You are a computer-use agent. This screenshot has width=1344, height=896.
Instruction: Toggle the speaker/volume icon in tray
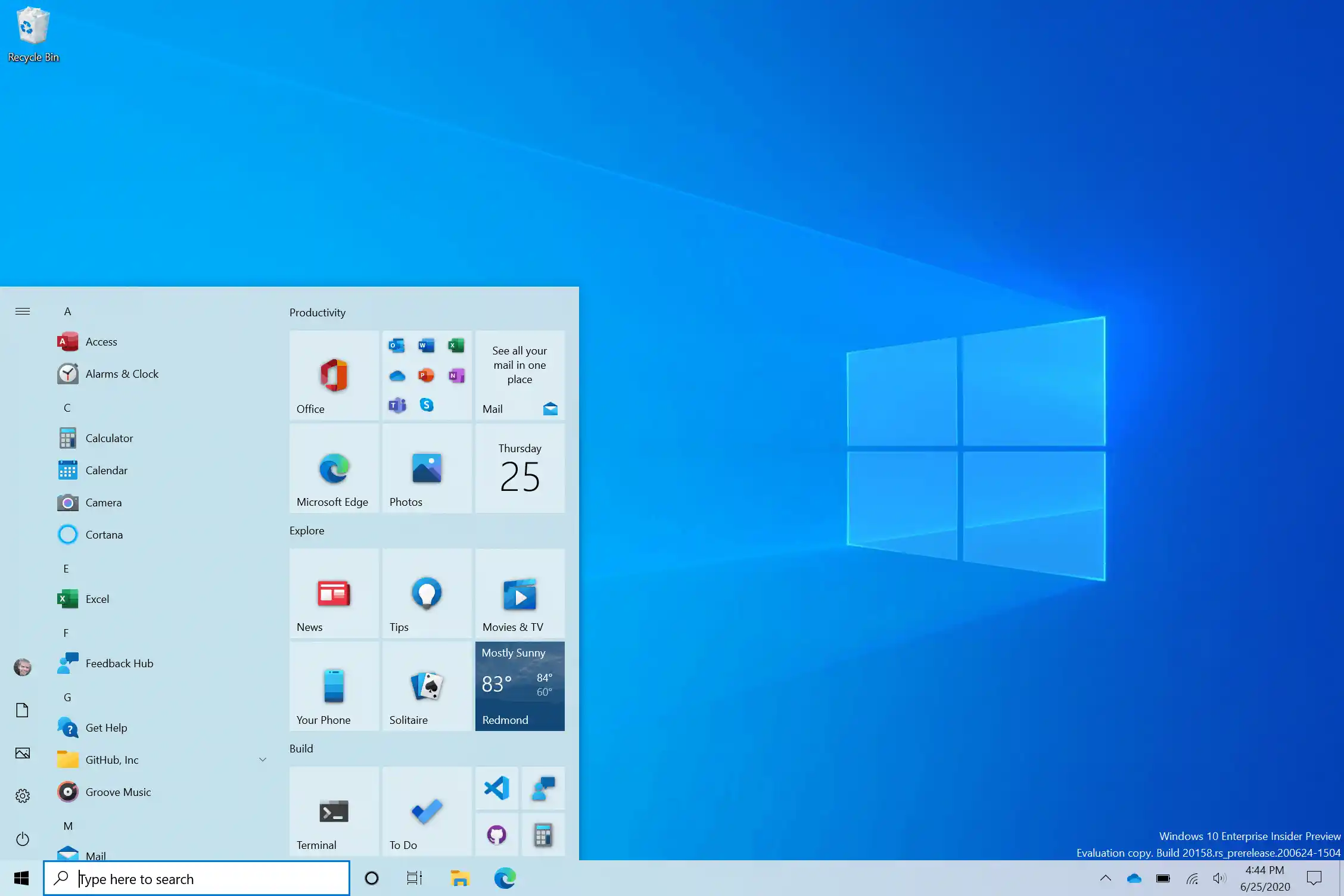tap(1219, 878)
